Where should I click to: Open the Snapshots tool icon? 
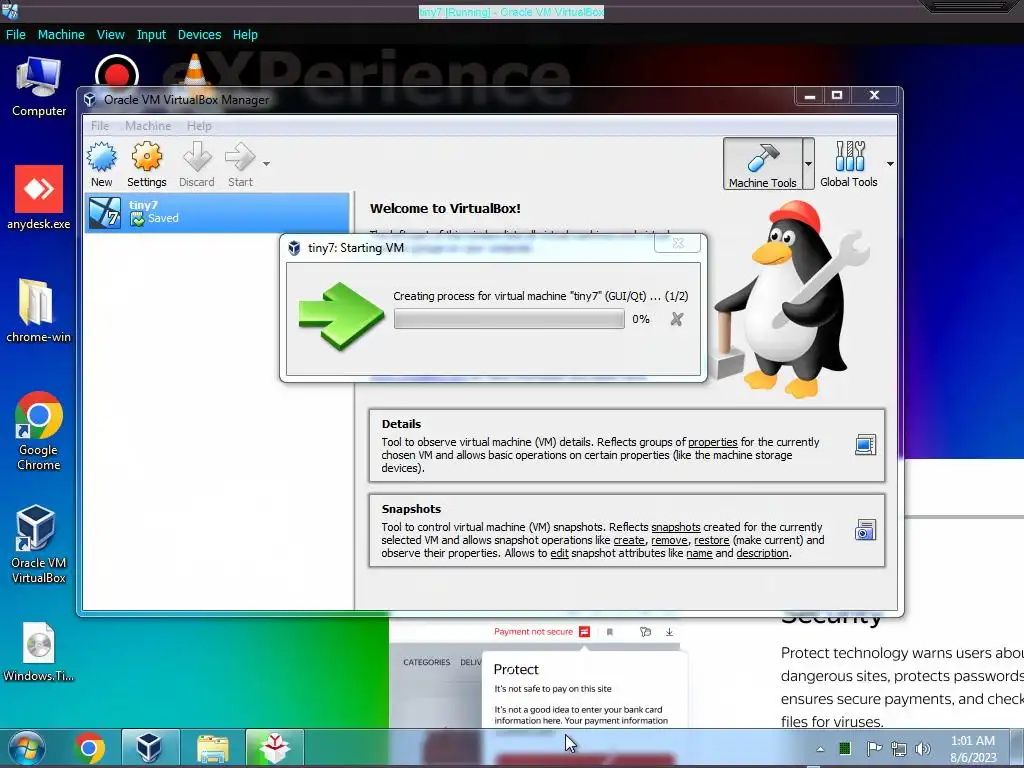tap(865, 530)
